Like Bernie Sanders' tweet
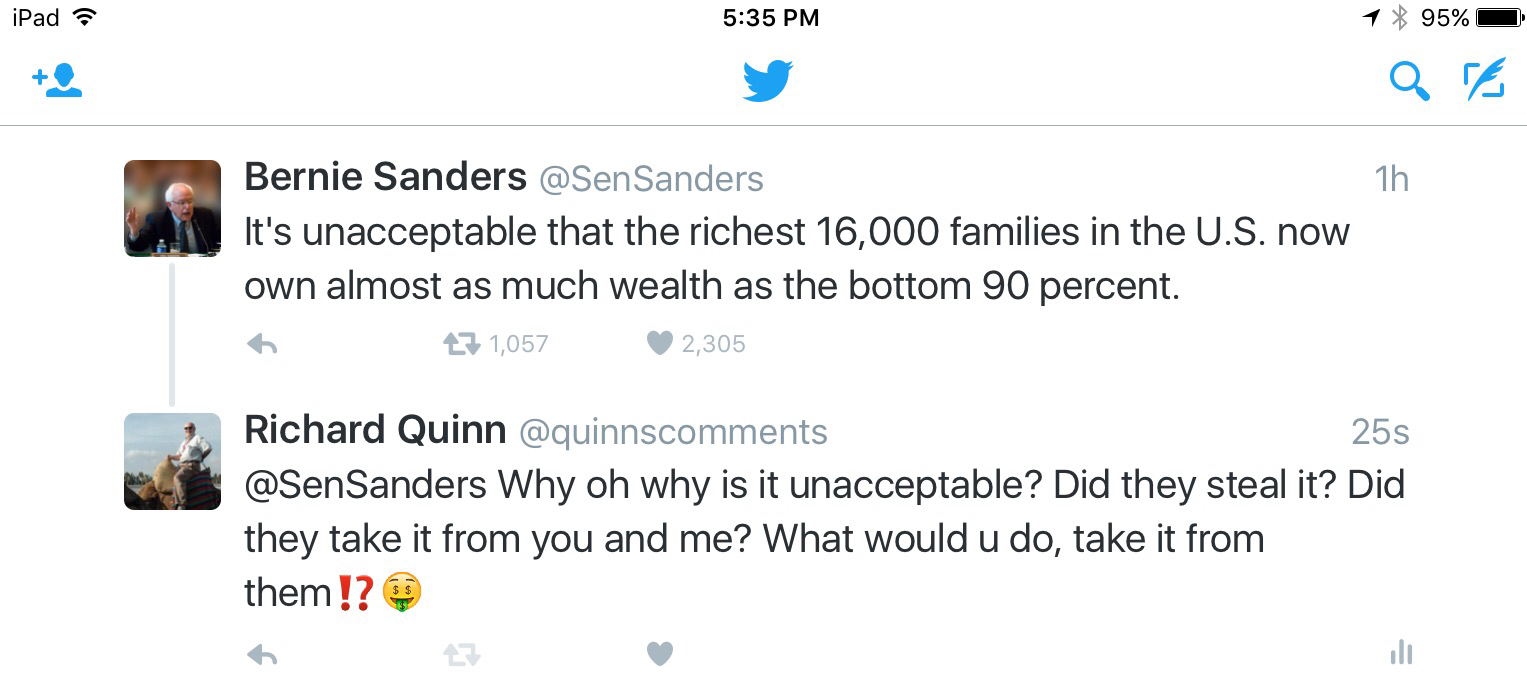This screenshot has height=686, width=1527. (x=660, y=344)
